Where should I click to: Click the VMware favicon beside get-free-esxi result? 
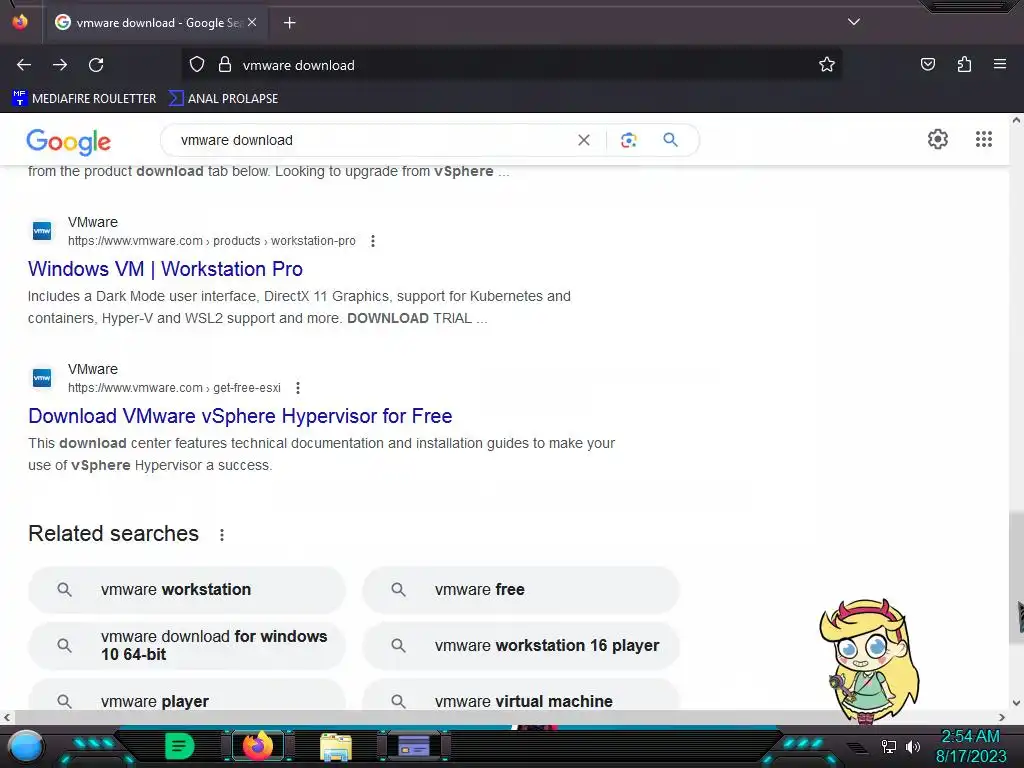pos(42,378)
